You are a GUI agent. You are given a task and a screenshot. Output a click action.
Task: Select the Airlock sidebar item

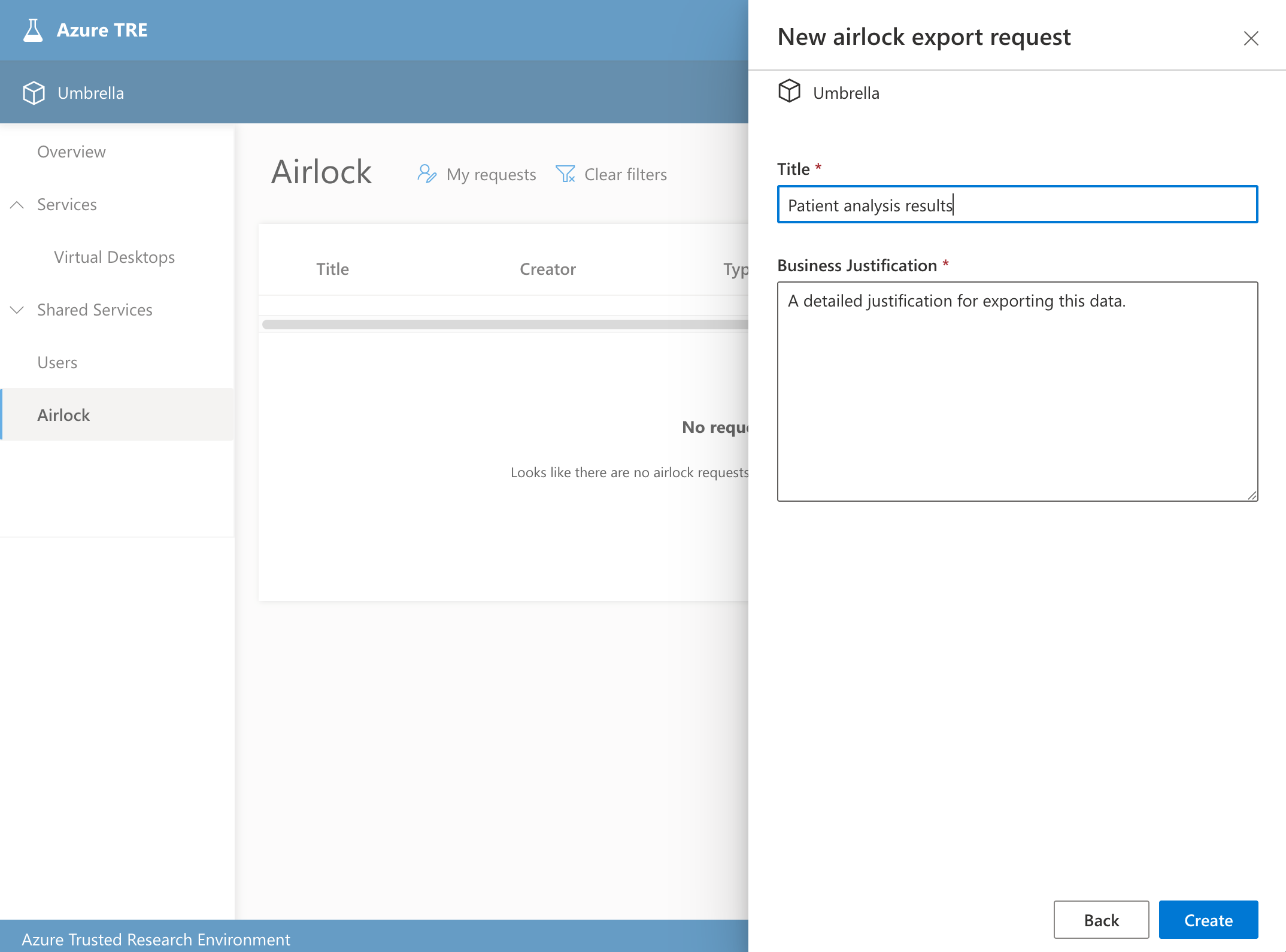pyautogui.click(x=63, y=416)
